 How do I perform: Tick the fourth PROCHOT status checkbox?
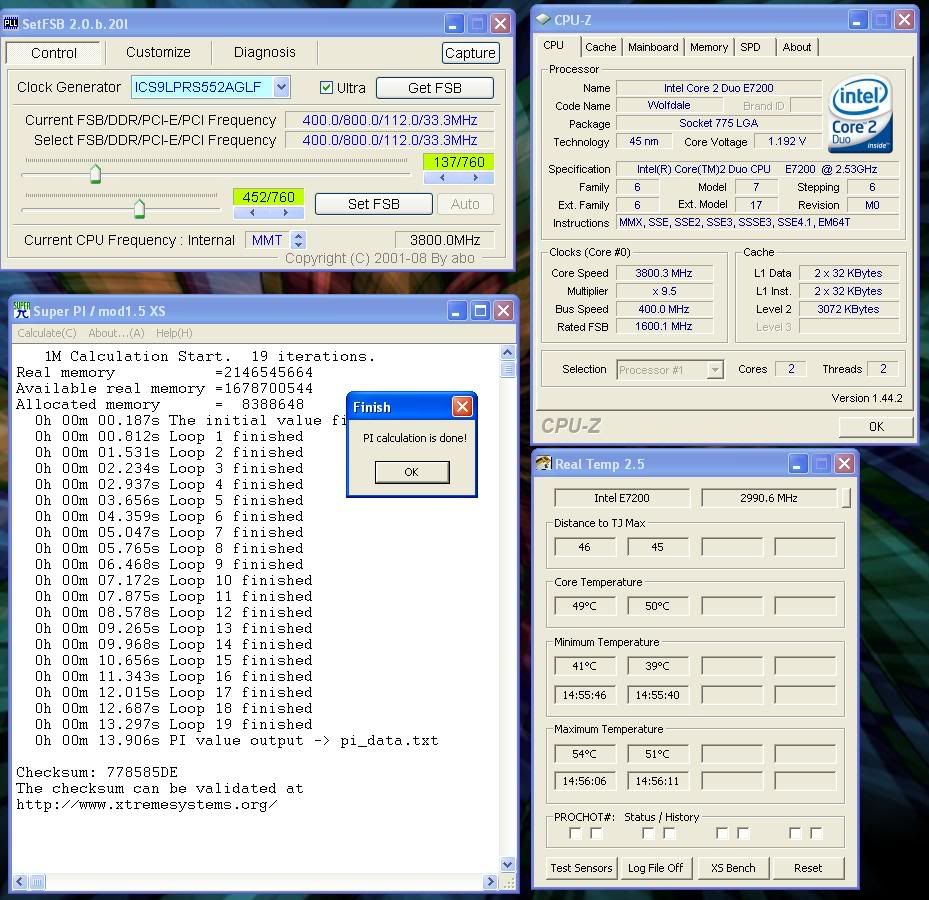coord(796,834)
